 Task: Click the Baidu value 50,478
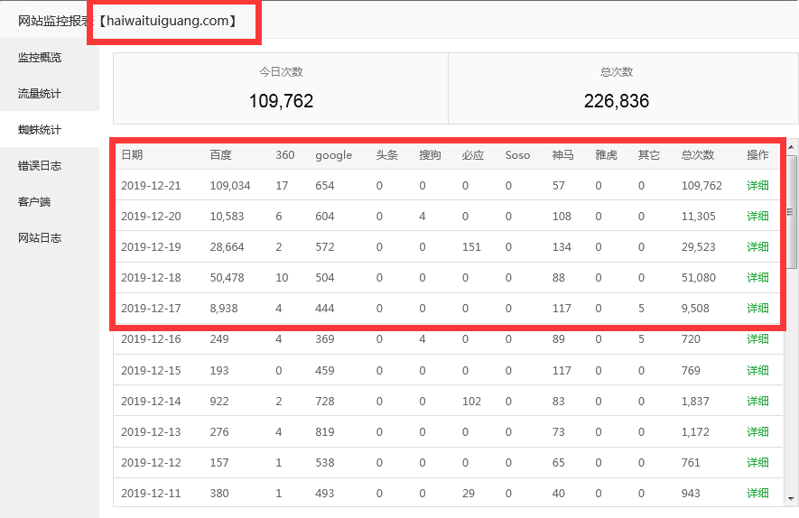(227, 278)
